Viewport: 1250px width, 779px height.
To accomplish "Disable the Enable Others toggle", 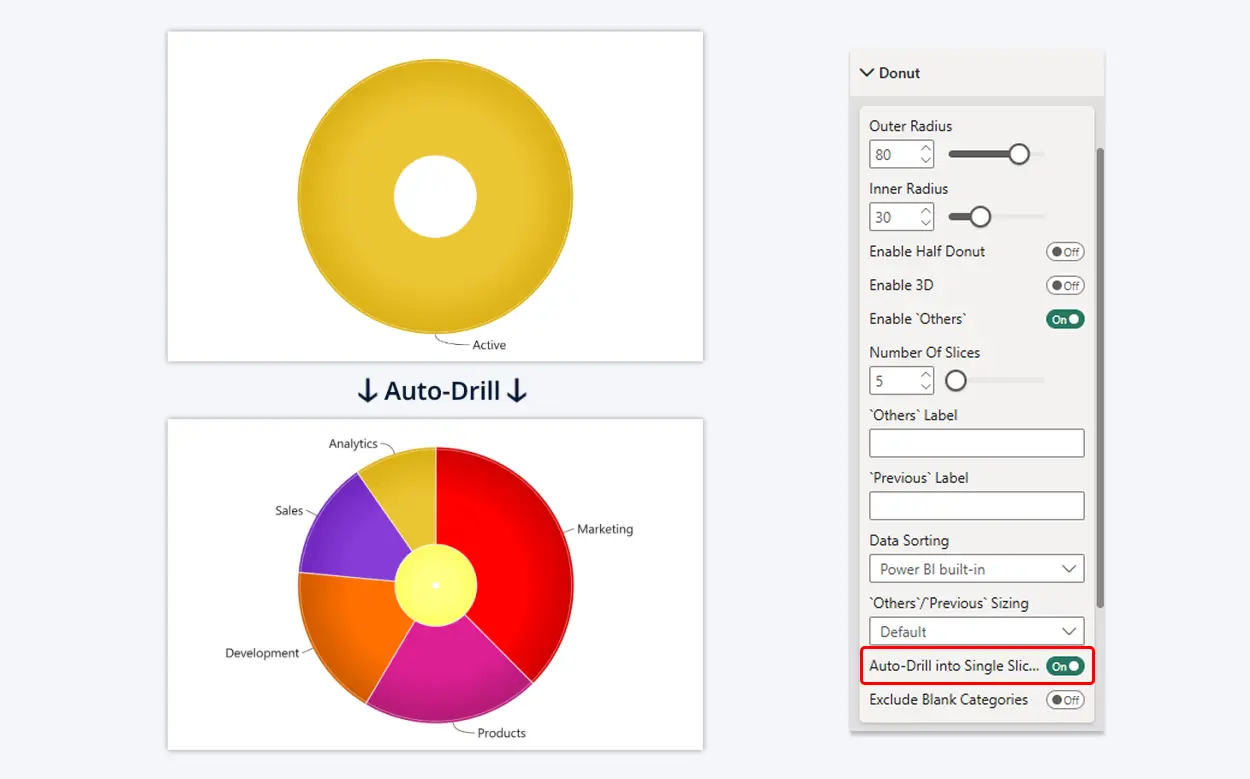I will 1064,320.
